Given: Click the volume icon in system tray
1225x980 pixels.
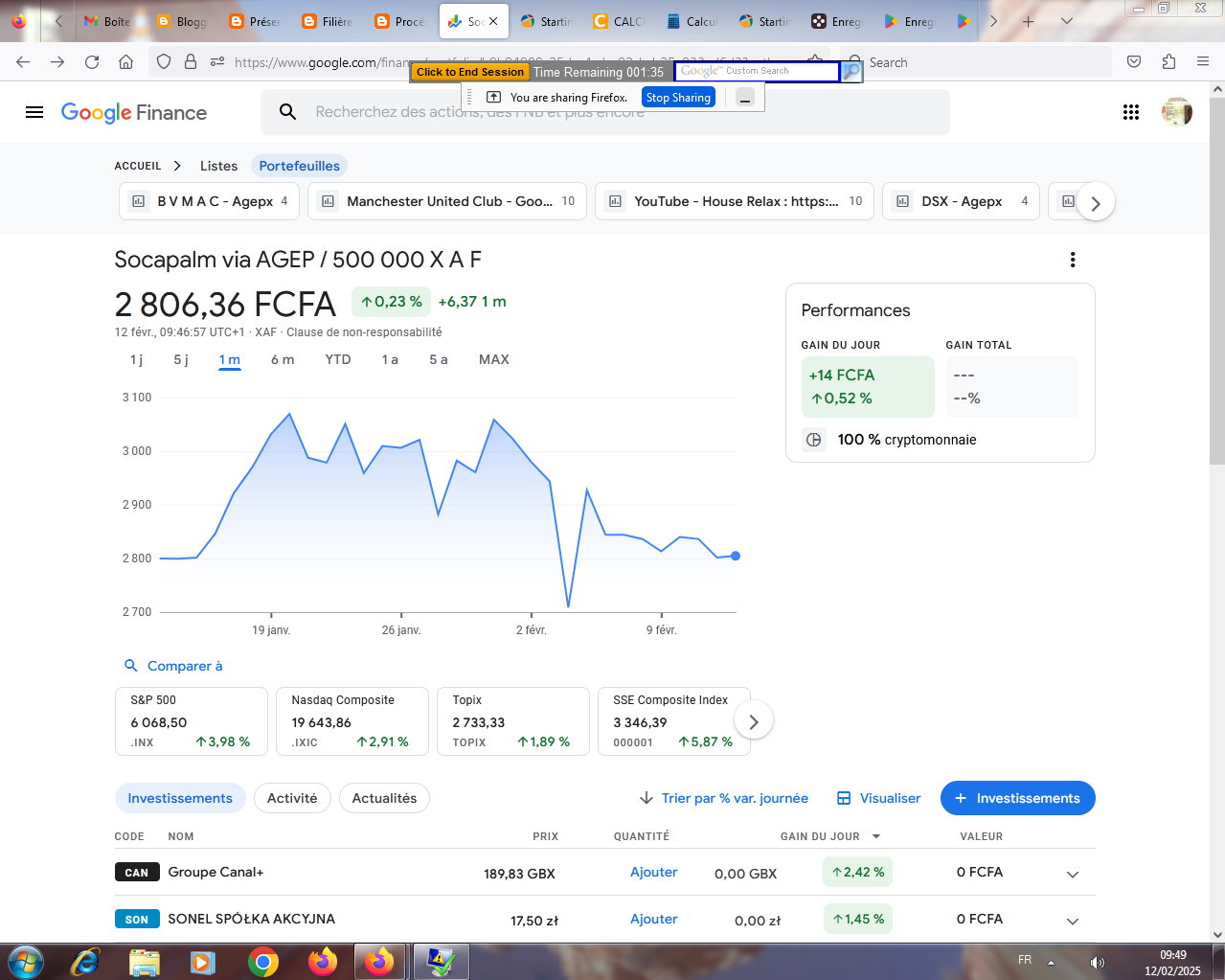Looking at the screenshot, I should (1098, 962).
